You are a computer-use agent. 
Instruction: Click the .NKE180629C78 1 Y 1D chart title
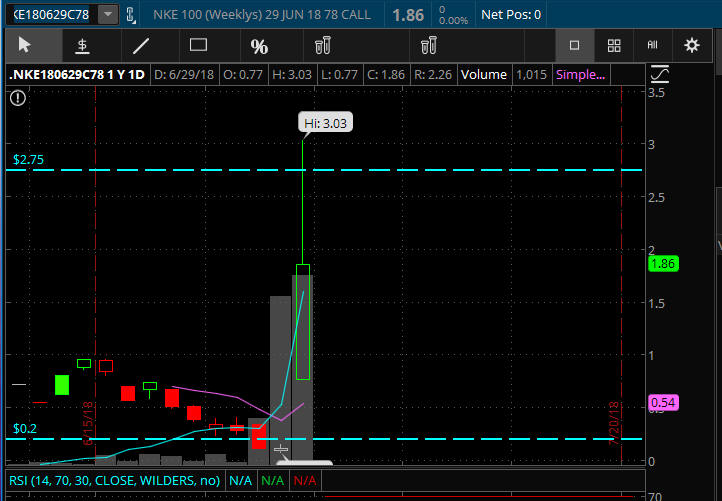tap(75, 74)
